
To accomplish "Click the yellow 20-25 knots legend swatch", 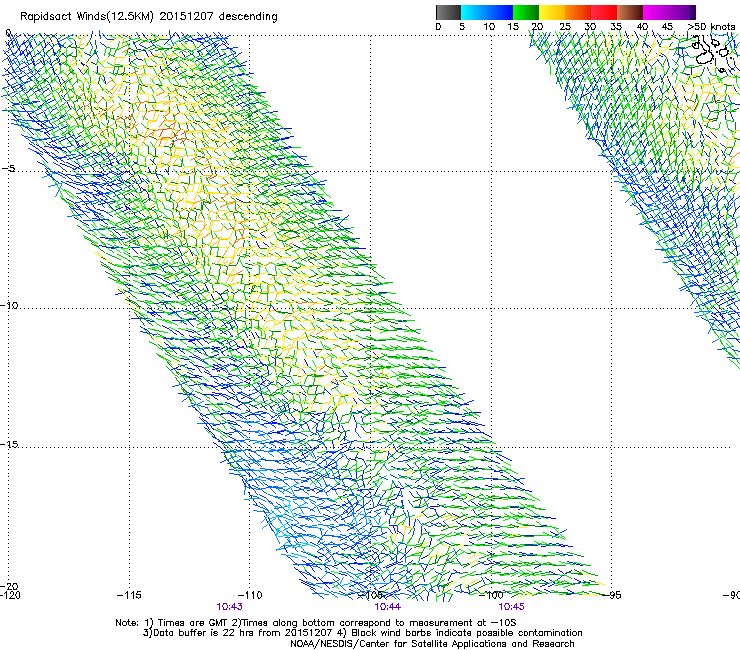I will [552, 12].
